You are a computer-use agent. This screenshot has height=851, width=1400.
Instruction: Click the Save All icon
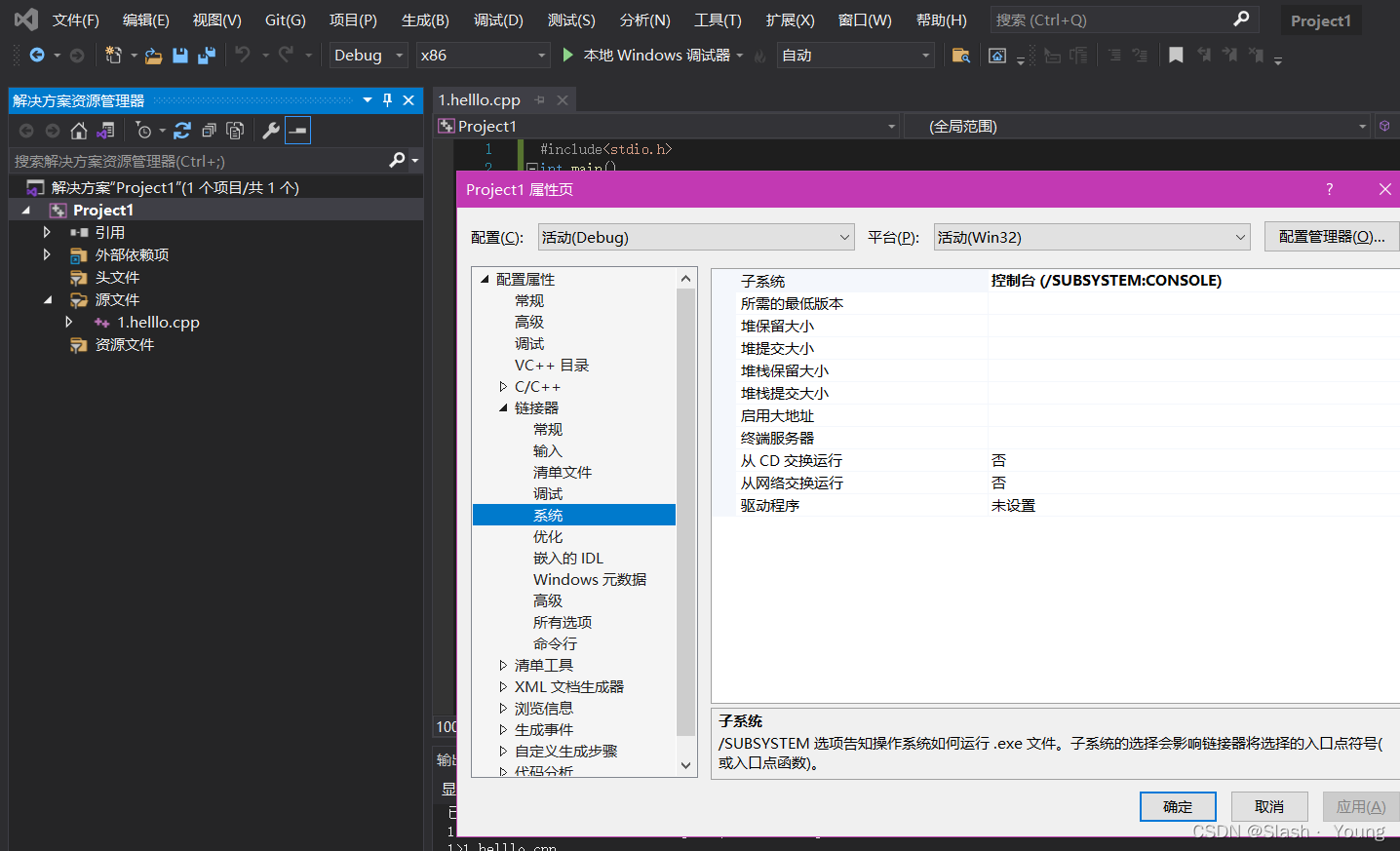207,56
